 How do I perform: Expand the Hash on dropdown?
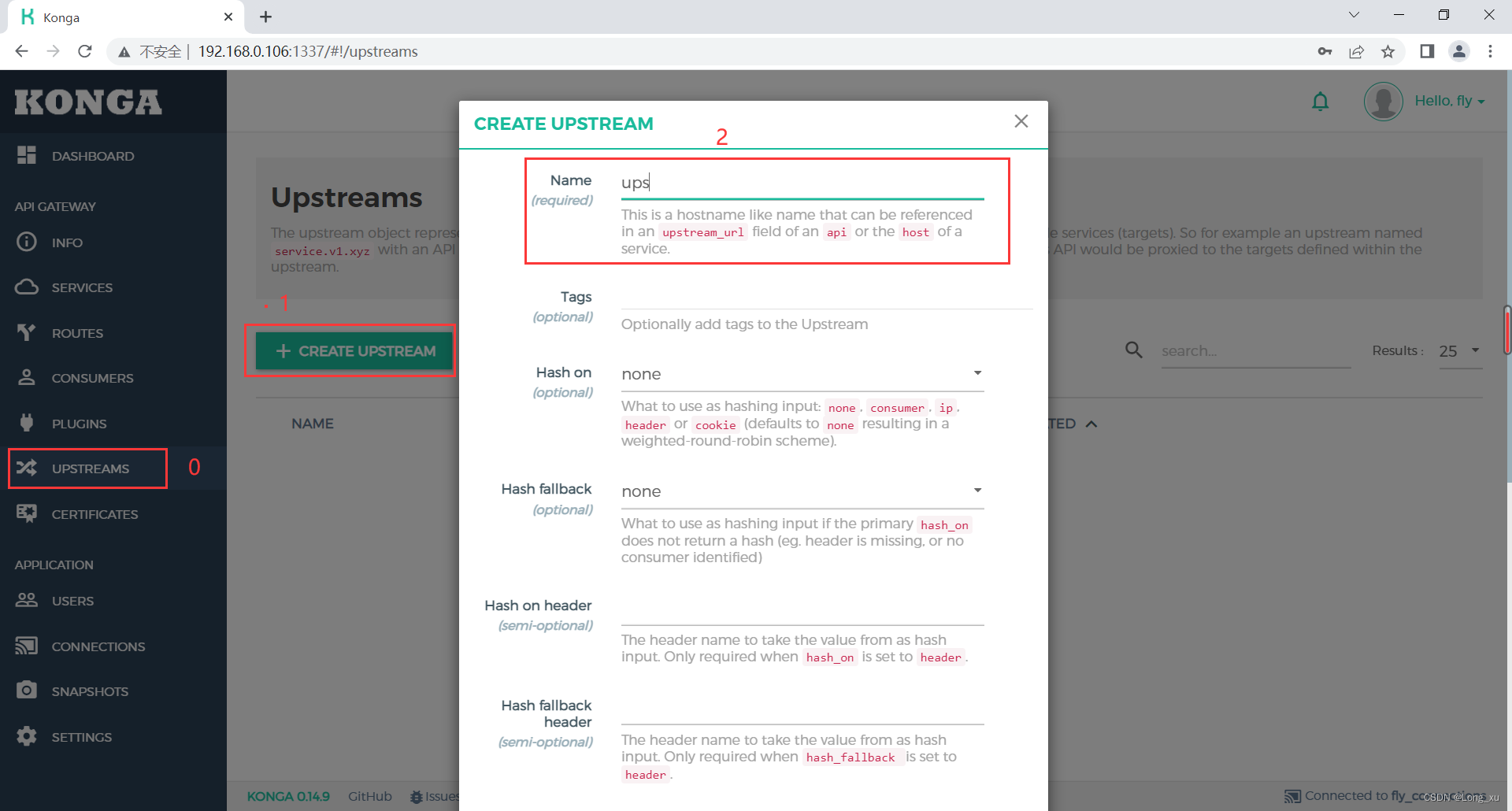(802, 374)
